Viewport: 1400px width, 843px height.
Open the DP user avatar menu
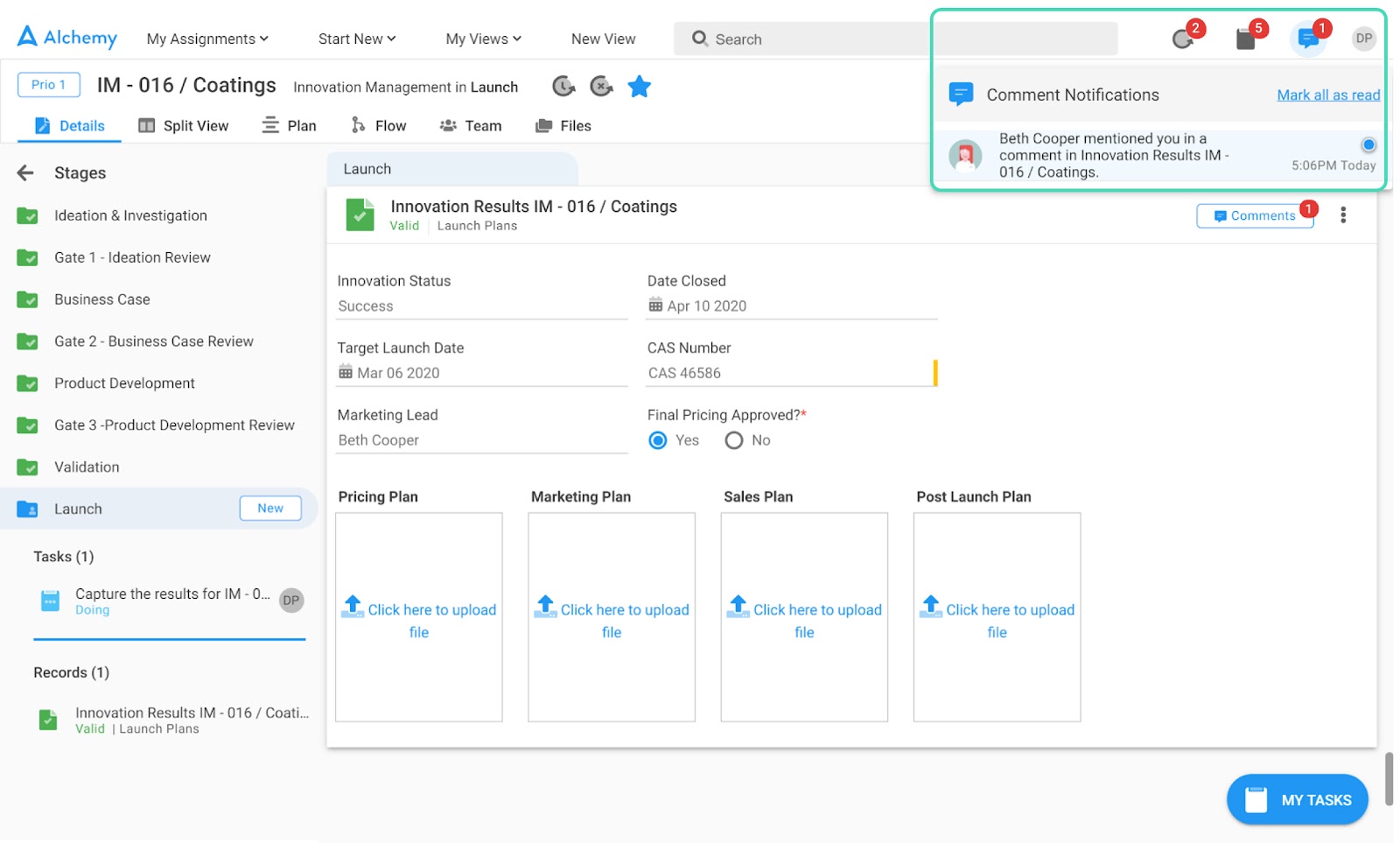point(1363,39)
